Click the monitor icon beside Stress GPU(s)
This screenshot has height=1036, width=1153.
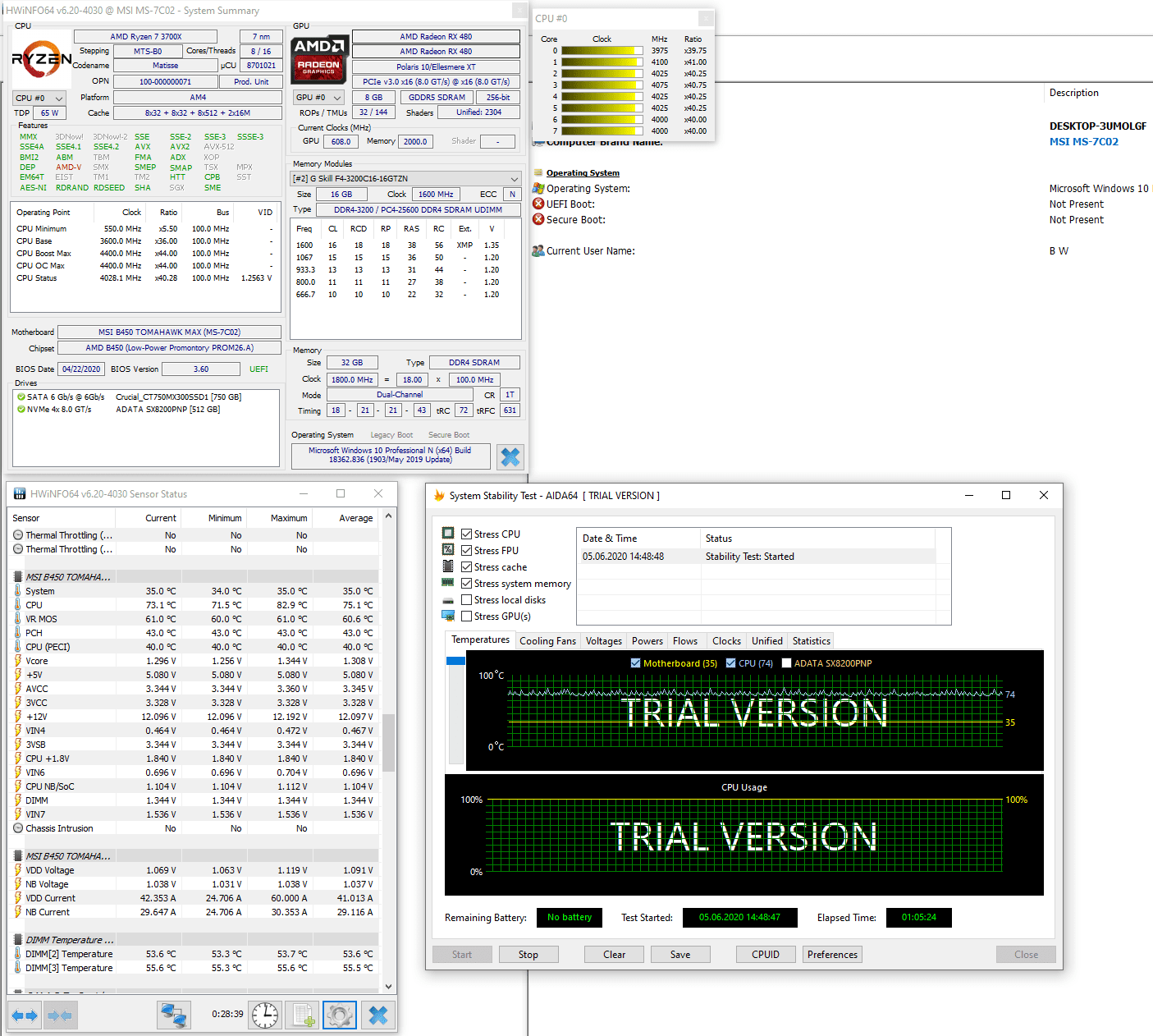[x=448, y=616]
